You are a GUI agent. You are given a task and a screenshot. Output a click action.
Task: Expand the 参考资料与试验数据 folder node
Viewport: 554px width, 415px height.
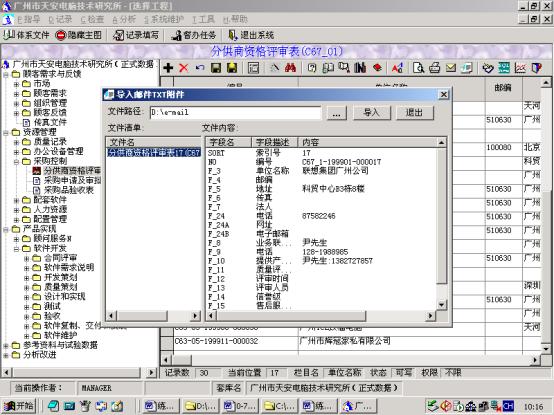tap(6, 345)
